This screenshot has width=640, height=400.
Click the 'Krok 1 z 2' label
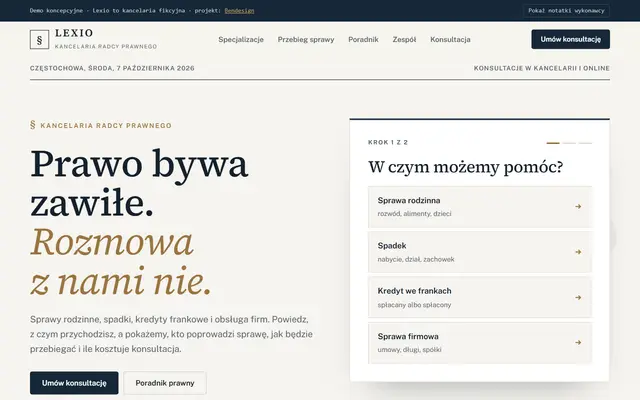click(x=388, y=142)
